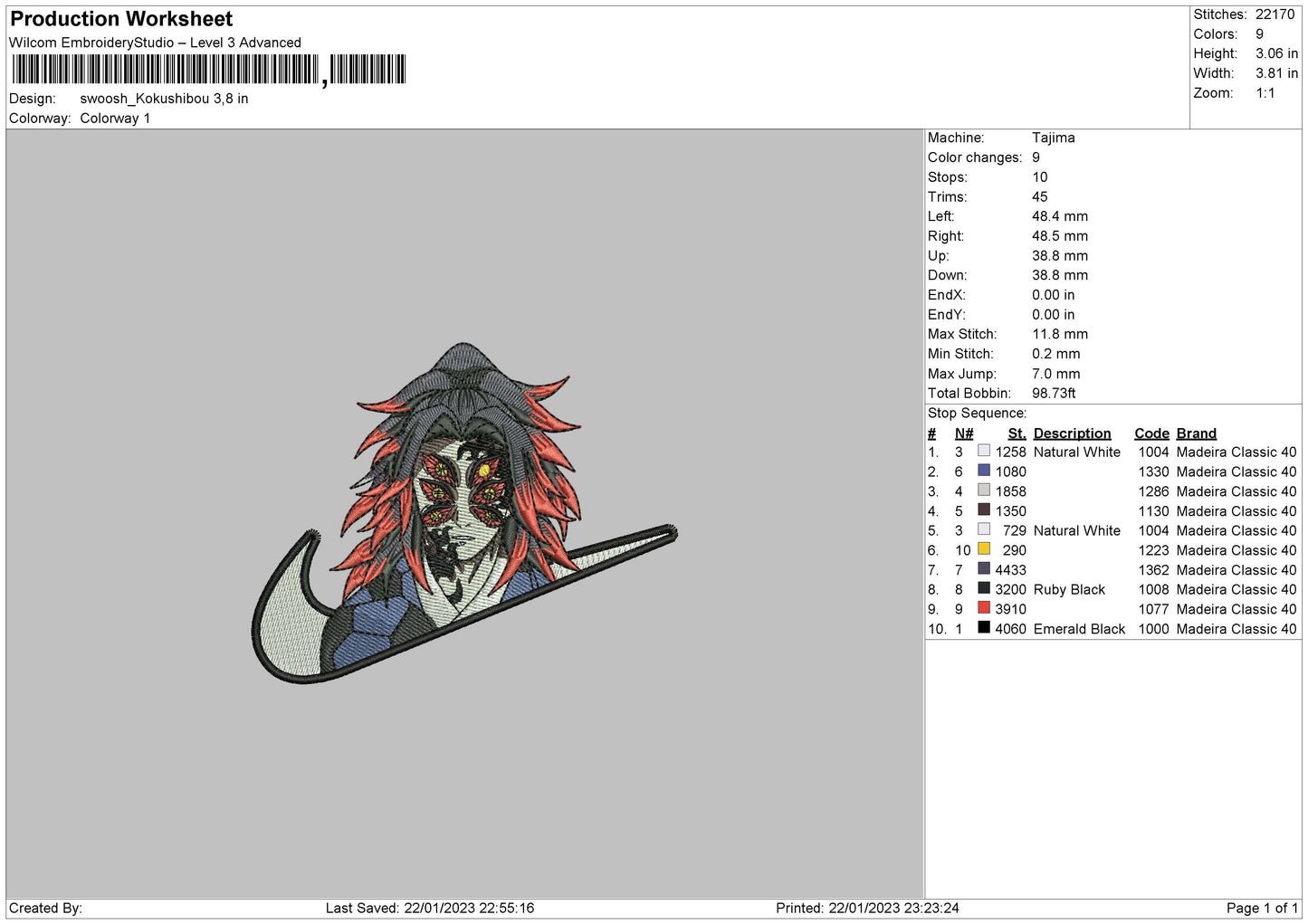Click the Code column header
Viewport: 1308px width, 924px height.
click(x=1151, y=433)
